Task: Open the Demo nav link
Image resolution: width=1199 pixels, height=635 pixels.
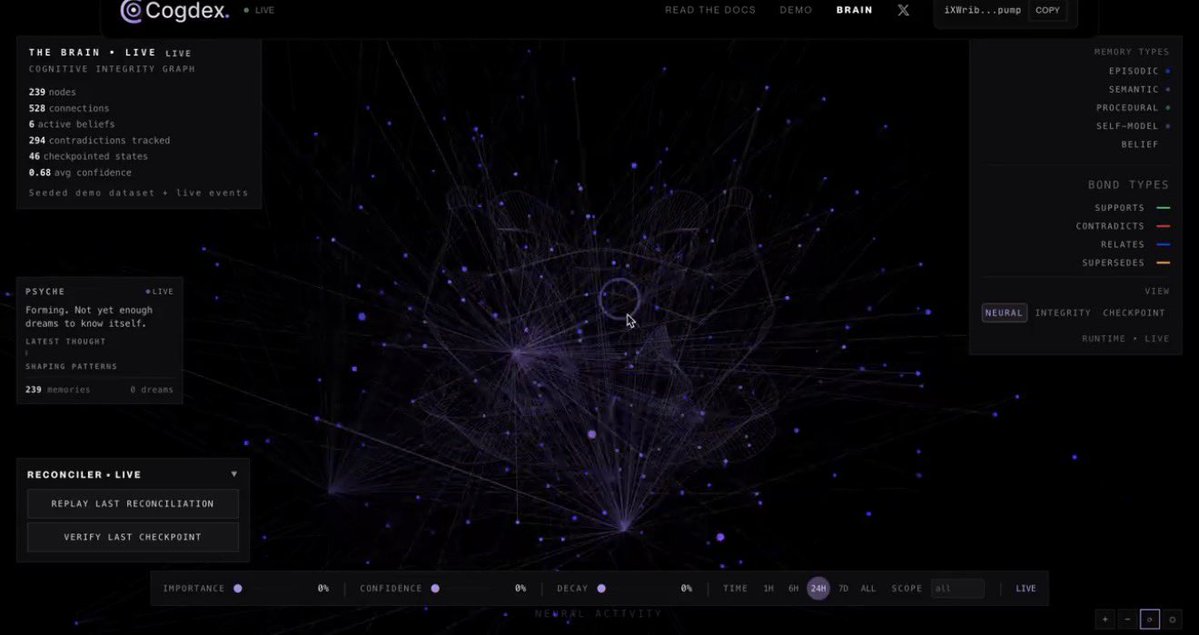Action: (795, 10)
